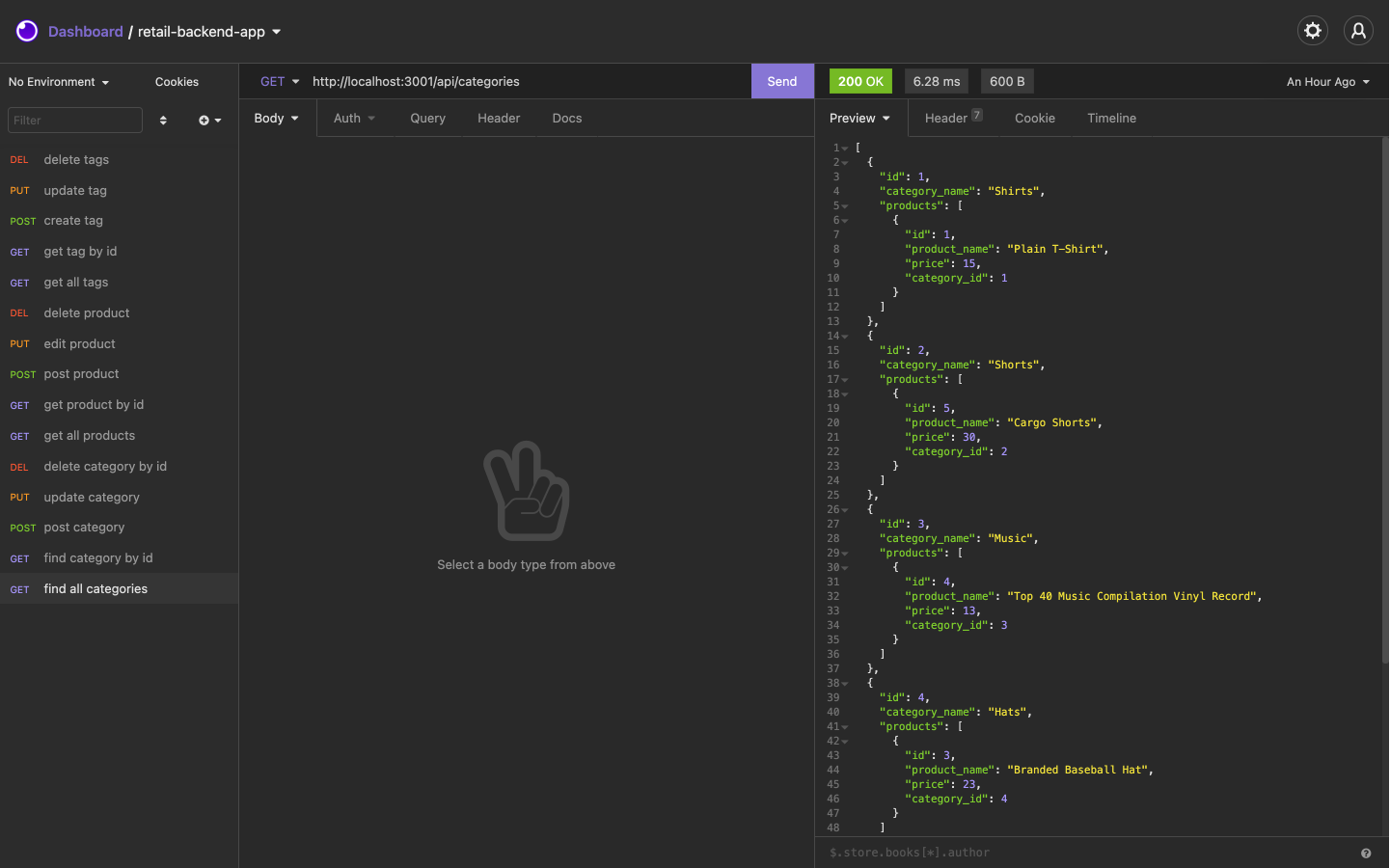Open the Insomnia app logo menu
The height and width of the screenshot is (868, 1390).
coord(26,30)
